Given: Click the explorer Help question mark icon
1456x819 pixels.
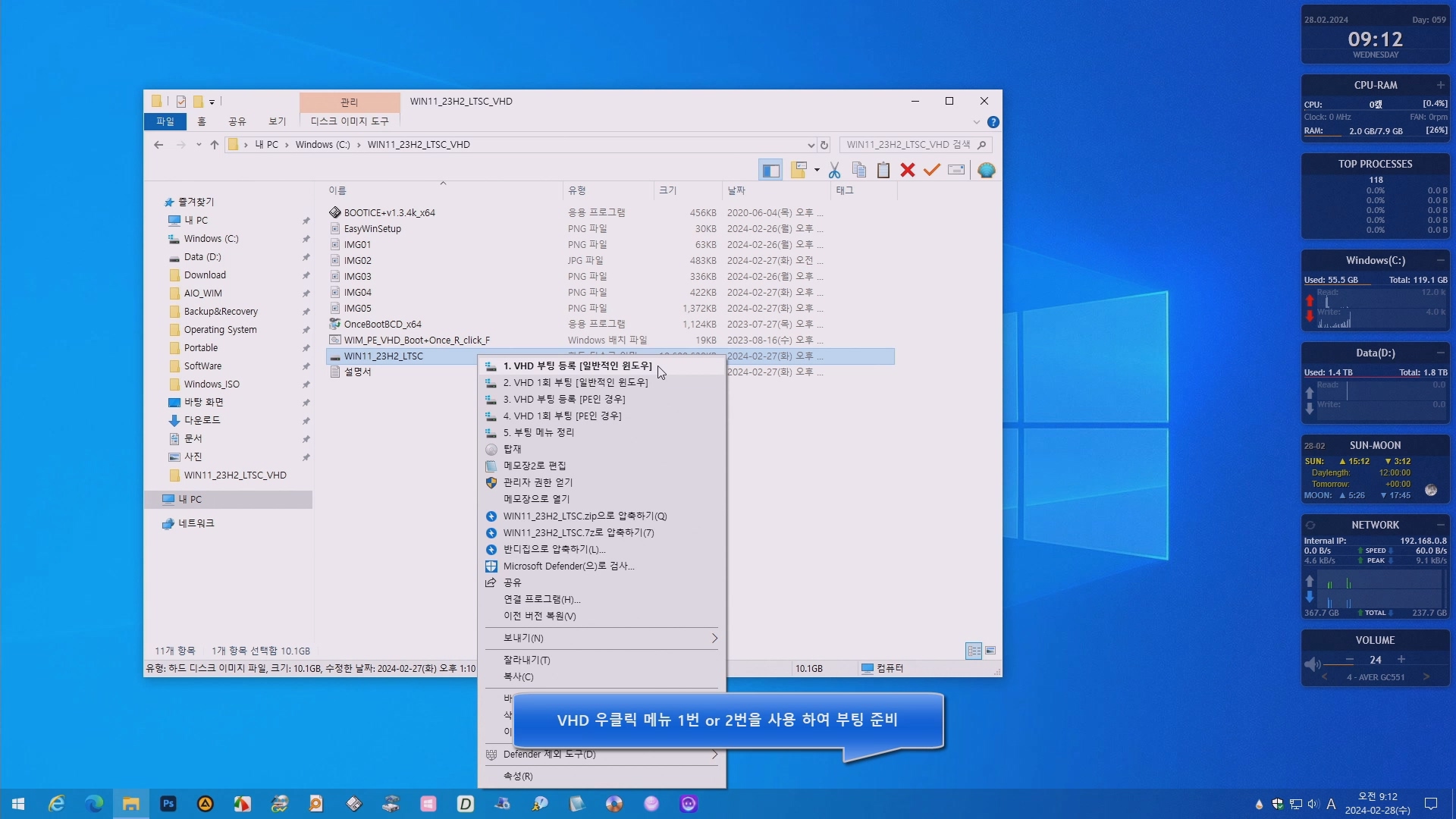Looking at the screenshot, I should click(993, 122).
